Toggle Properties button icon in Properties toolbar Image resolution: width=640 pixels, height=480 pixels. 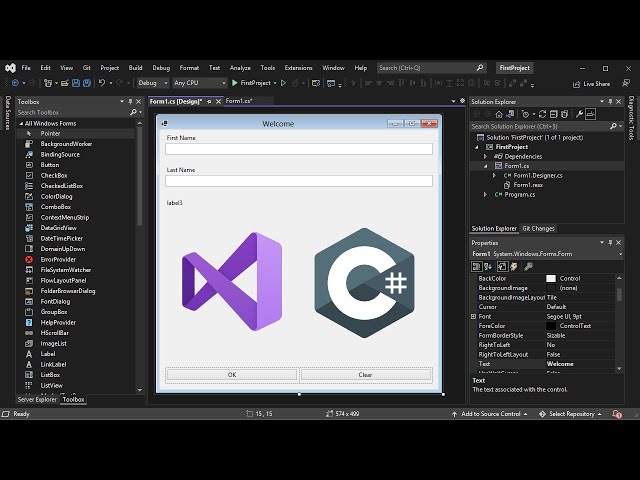tap(502, 267)
